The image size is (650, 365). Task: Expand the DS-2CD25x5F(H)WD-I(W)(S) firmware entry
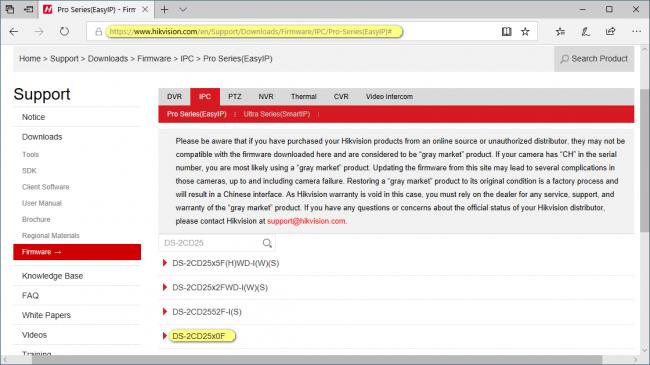(x=226, y=263)
